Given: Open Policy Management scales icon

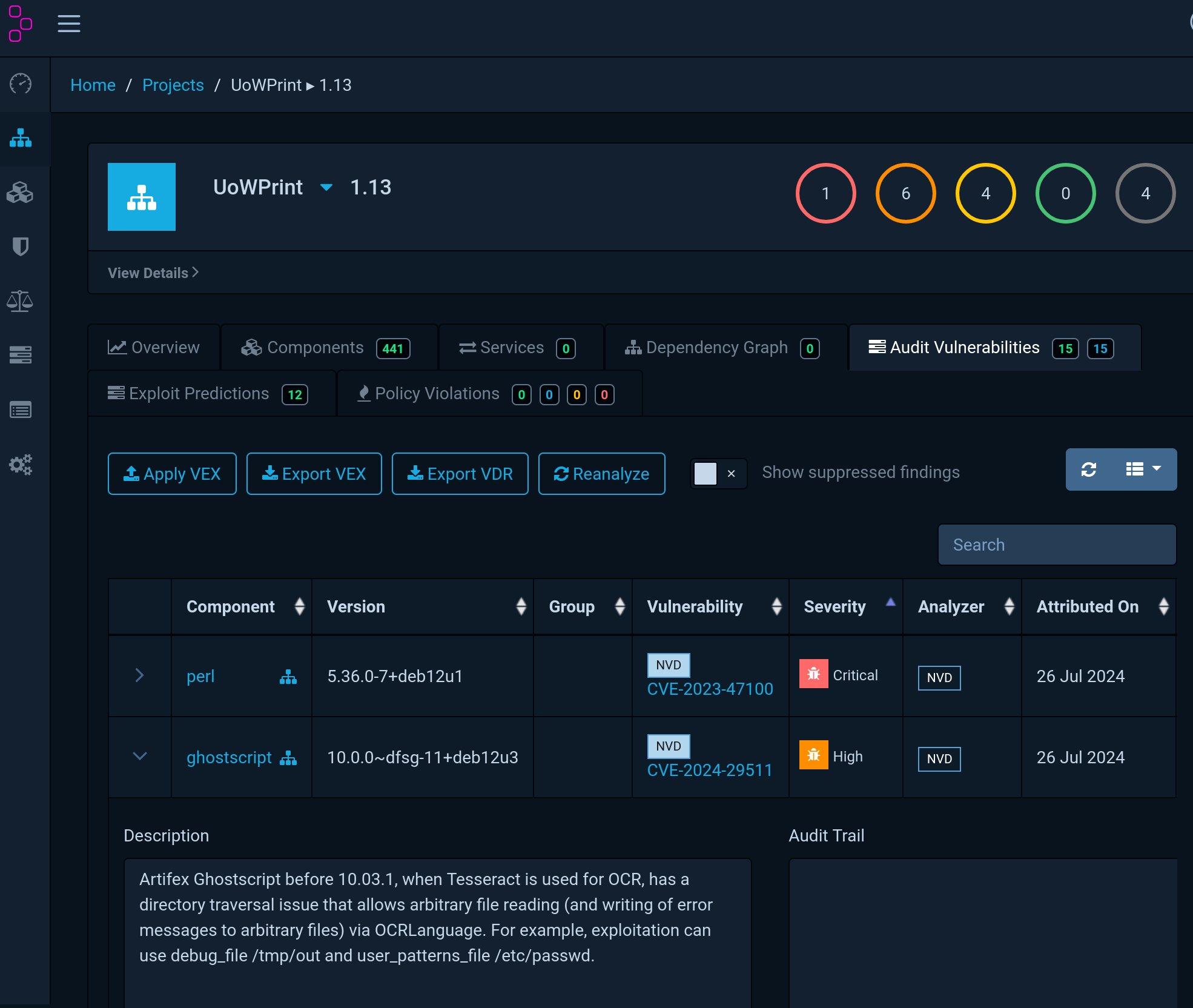Looking at the screenshot, I should coord(21,301).
